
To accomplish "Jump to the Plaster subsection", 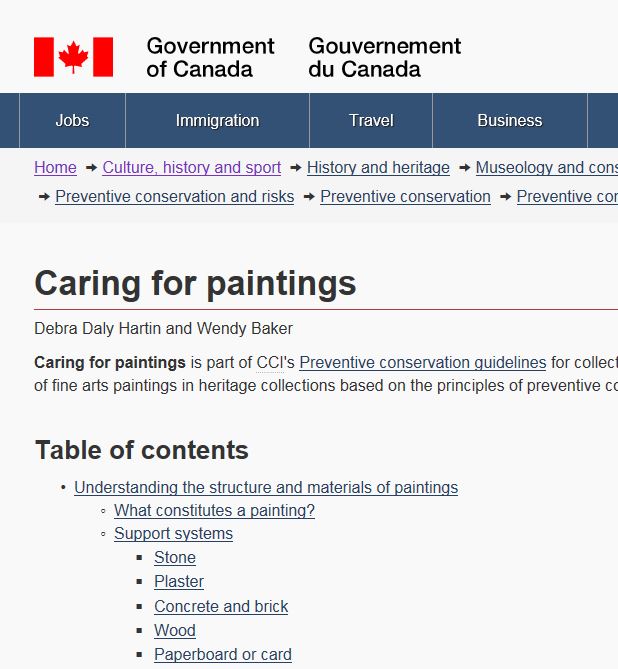I will pos(179,582).
